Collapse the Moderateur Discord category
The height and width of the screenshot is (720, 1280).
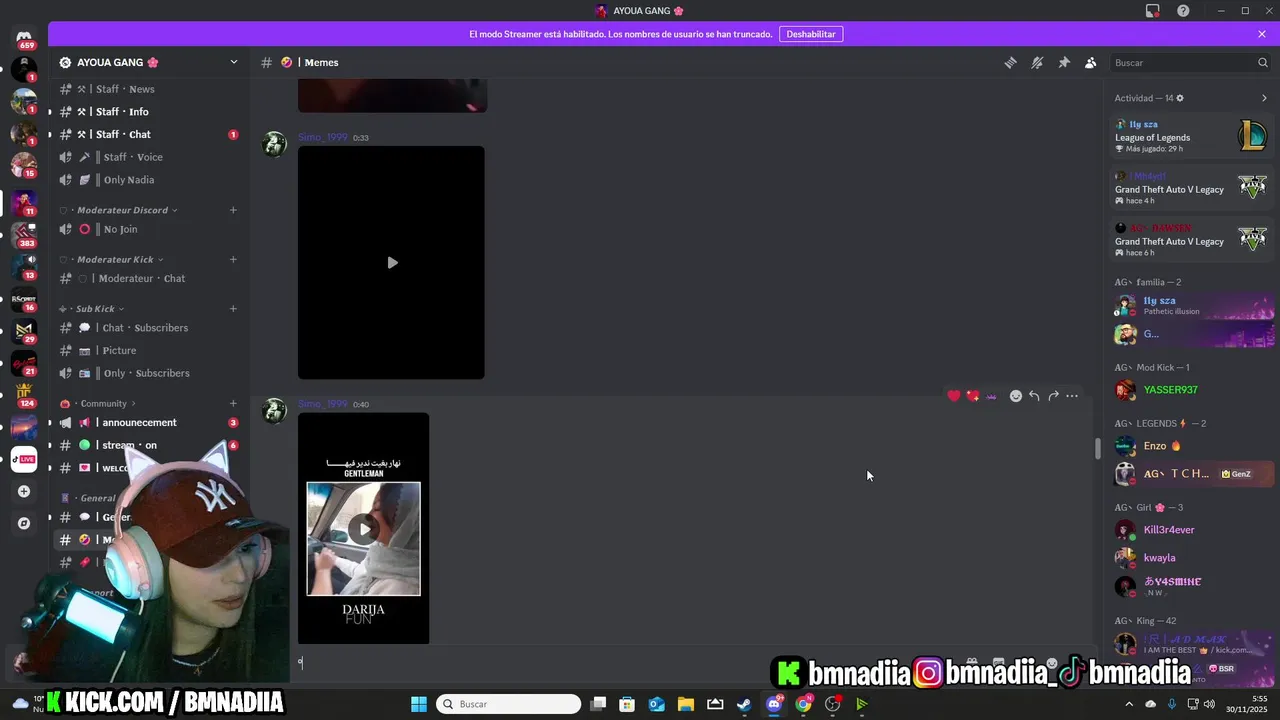124,210
